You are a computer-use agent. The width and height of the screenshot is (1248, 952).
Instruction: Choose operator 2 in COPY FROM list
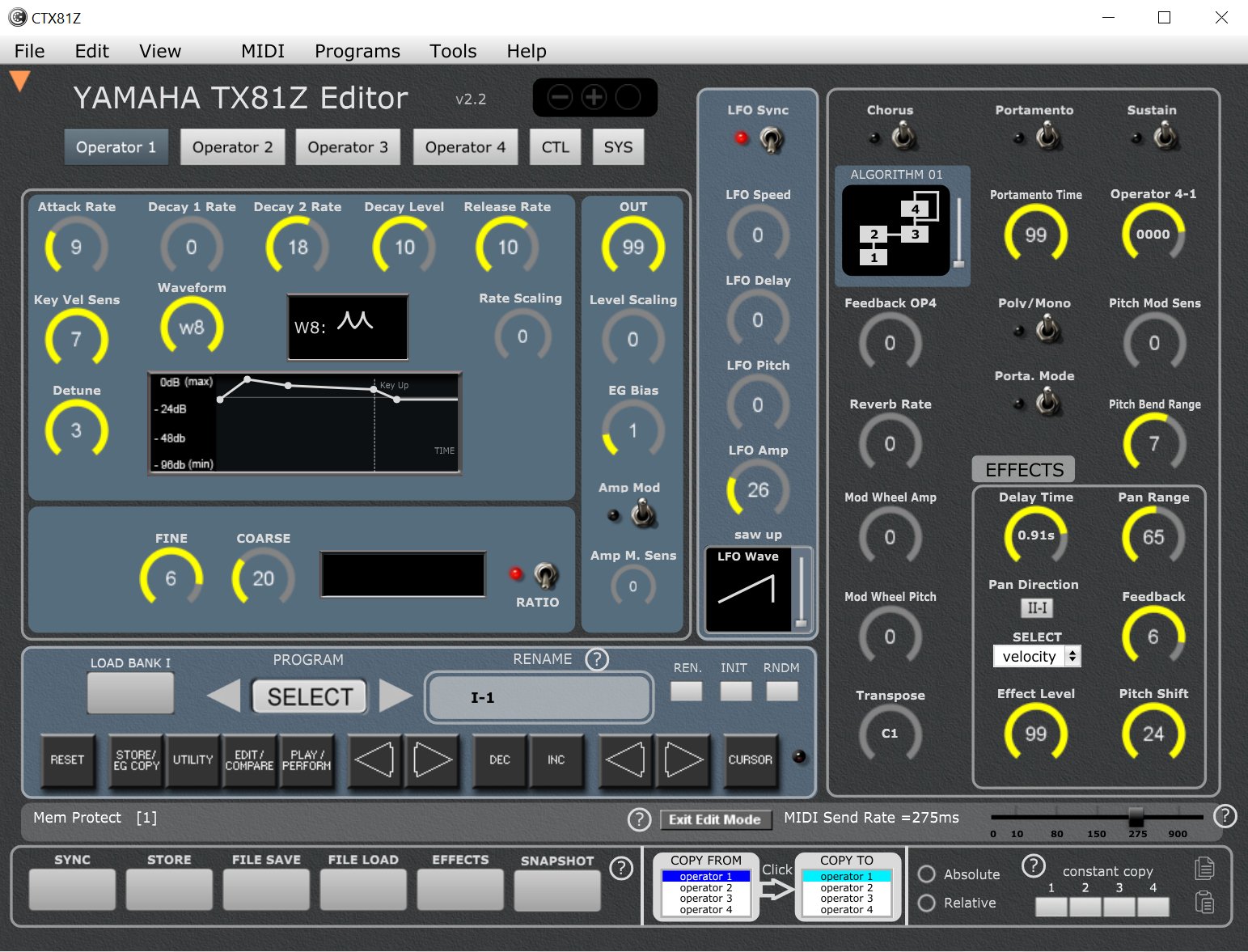706,888
